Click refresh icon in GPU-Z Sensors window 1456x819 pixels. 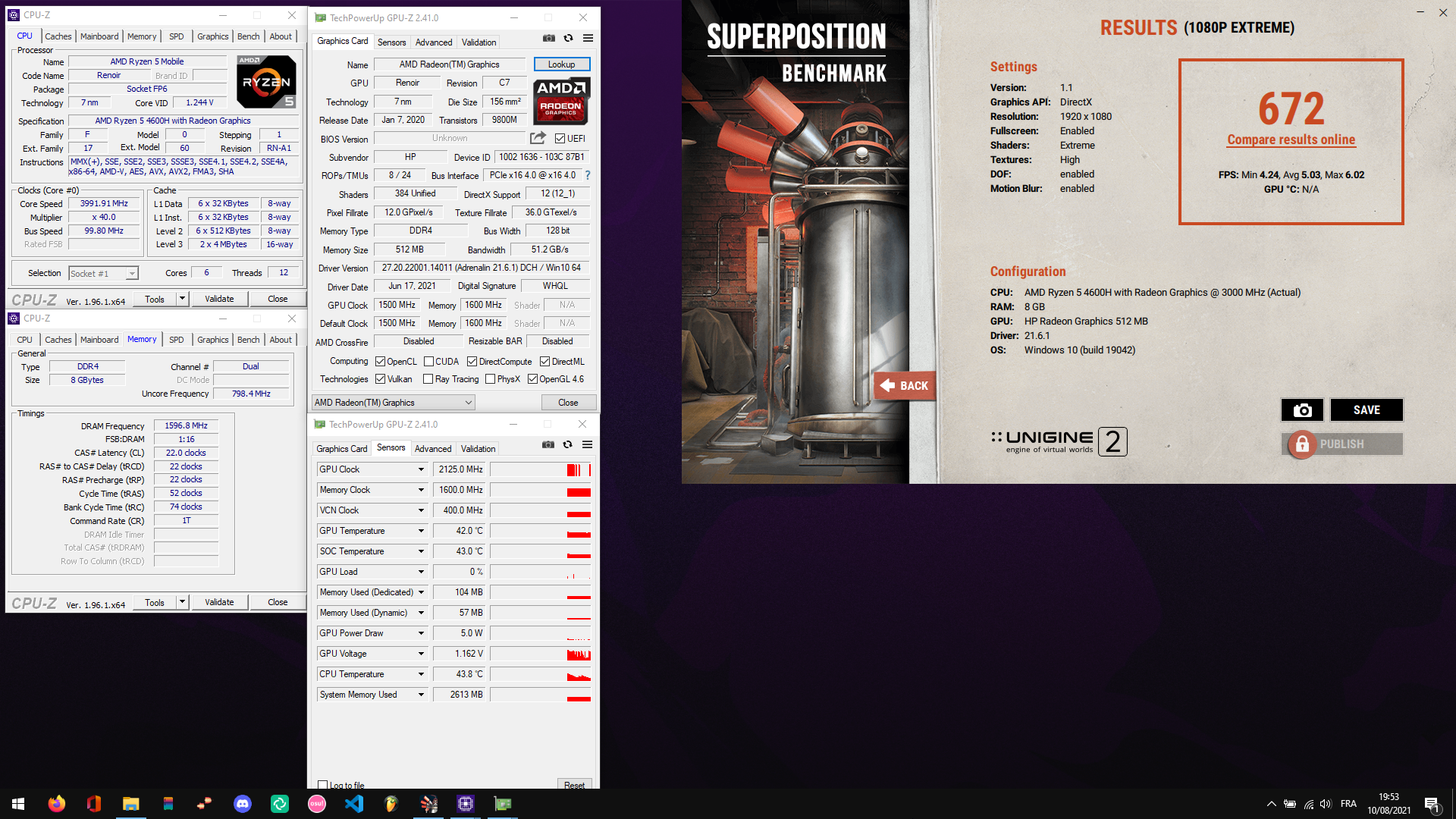coord(567,444)
